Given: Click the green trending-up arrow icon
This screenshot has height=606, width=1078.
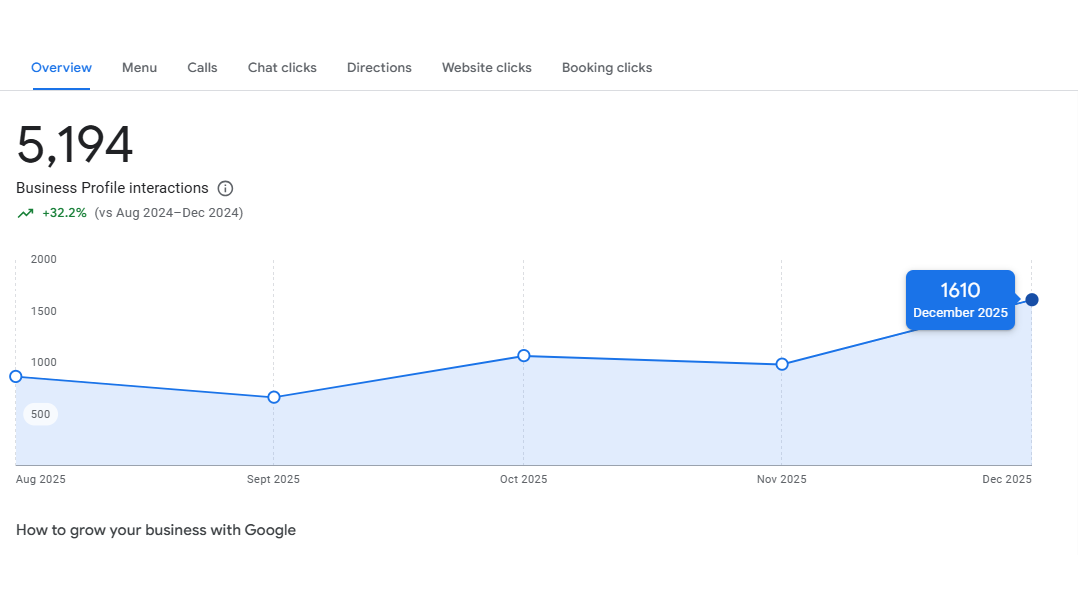Looking at the screenshot, I should point(25,213).
